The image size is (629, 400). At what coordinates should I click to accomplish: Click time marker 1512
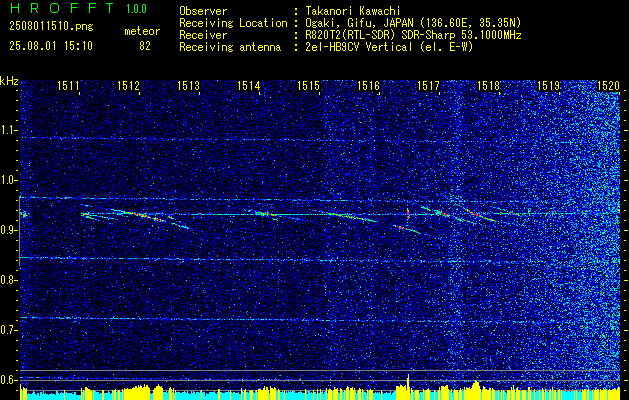pos(128,85)
